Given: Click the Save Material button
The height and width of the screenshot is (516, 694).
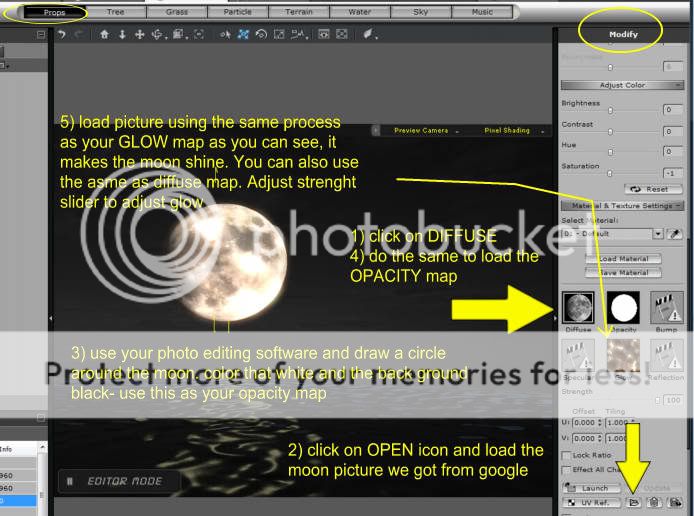Looking at the screenshot, I should pos(624,273).
